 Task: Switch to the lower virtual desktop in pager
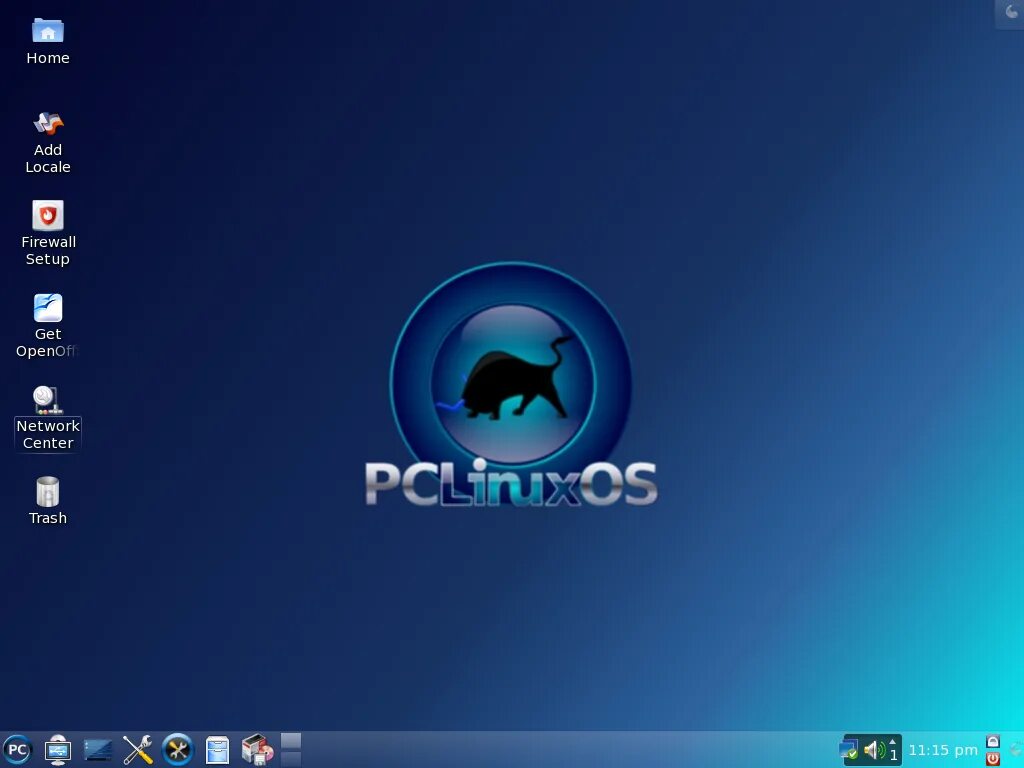291,758
